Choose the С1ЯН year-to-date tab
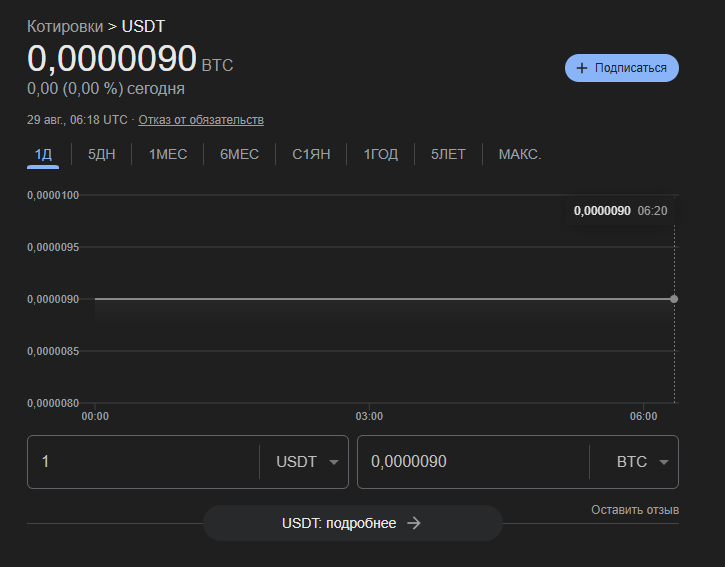Viewport: 725px width, 567px height. [x=311, y=154]
